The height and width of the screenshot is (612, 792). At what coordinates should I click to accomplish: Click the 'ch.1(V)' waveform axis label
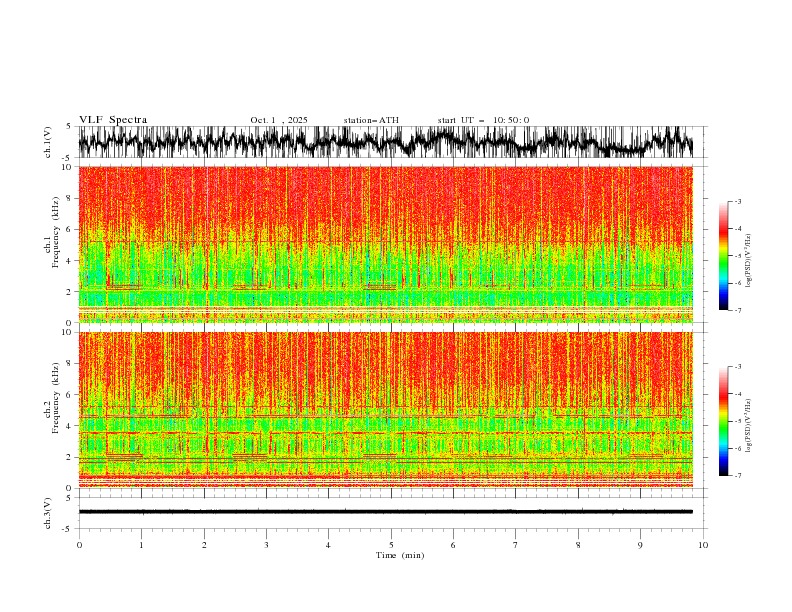pyautogui.click(x=48, y=142)
